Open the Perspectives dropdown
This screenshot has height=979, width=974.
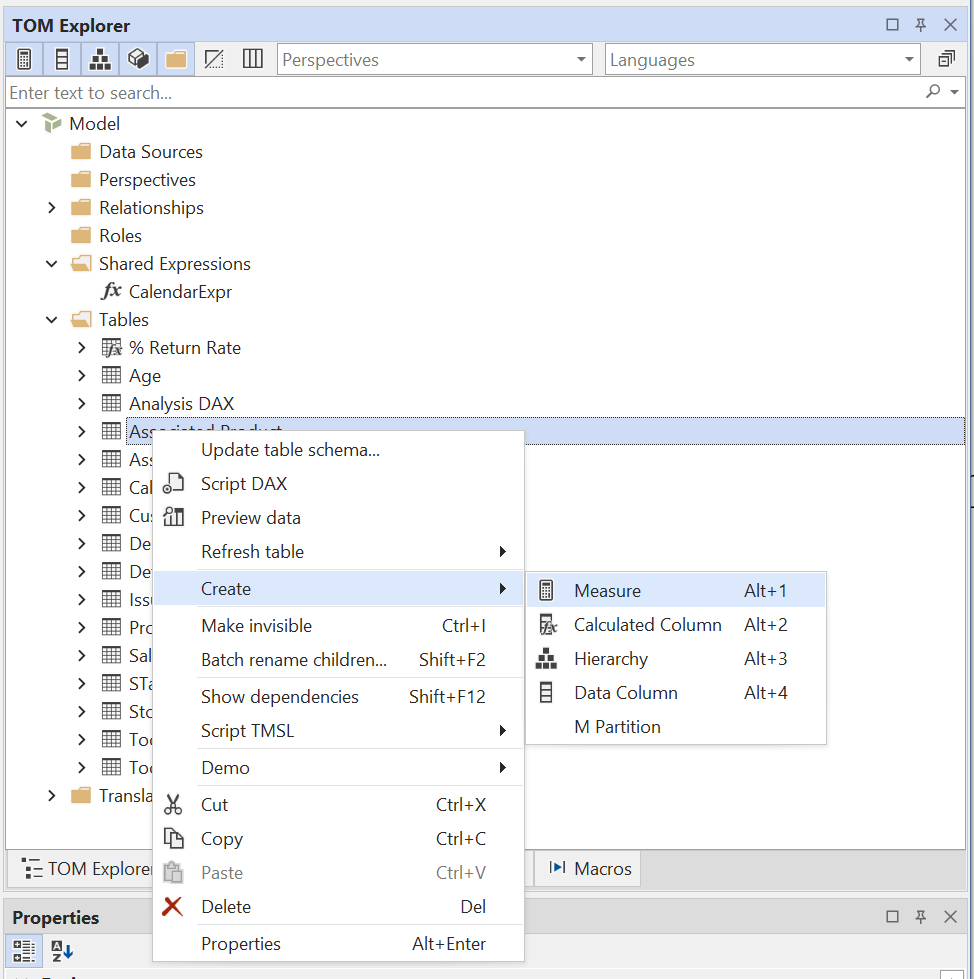pos(435,60)
